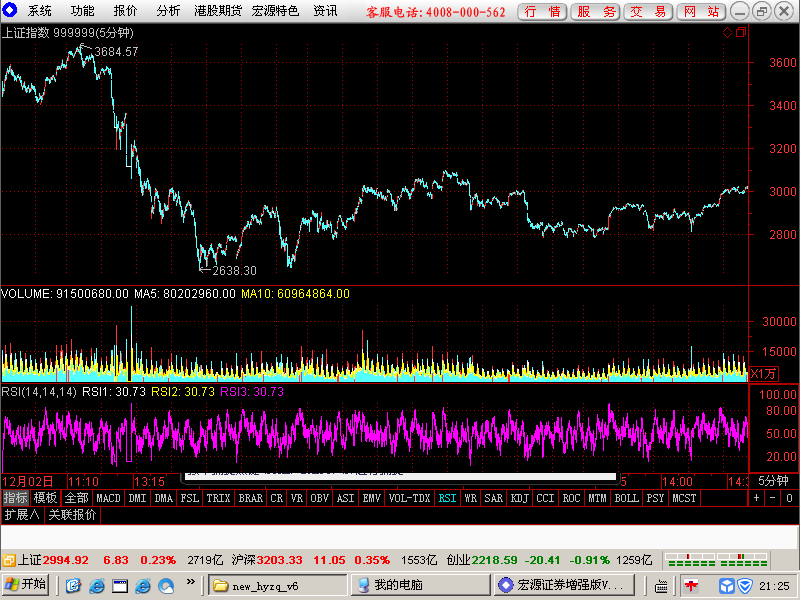Image resolution: width=800 pixels, height=600 pixels.
Task: Click the minus zoom button
Action: coord(773,498)
